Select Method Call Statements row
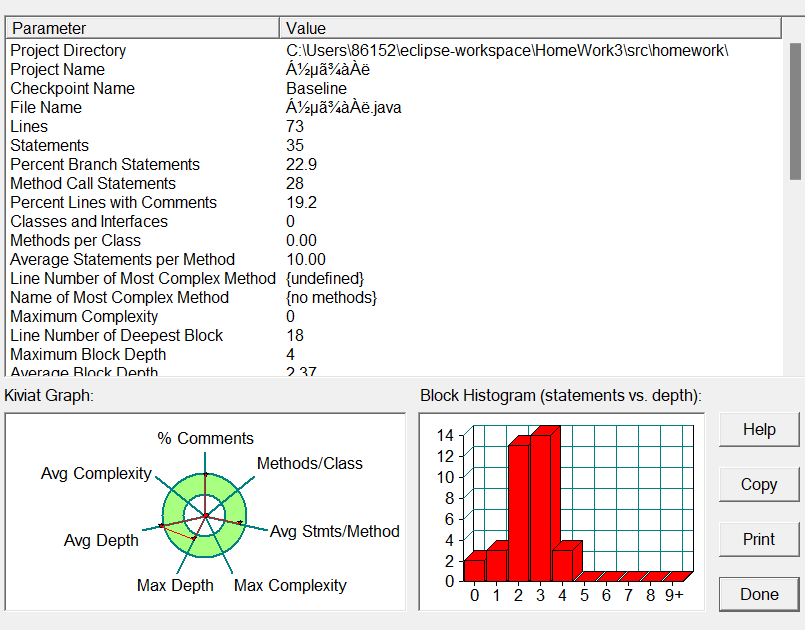The height and width of the screenshot is (630, 805). [93, 183]
